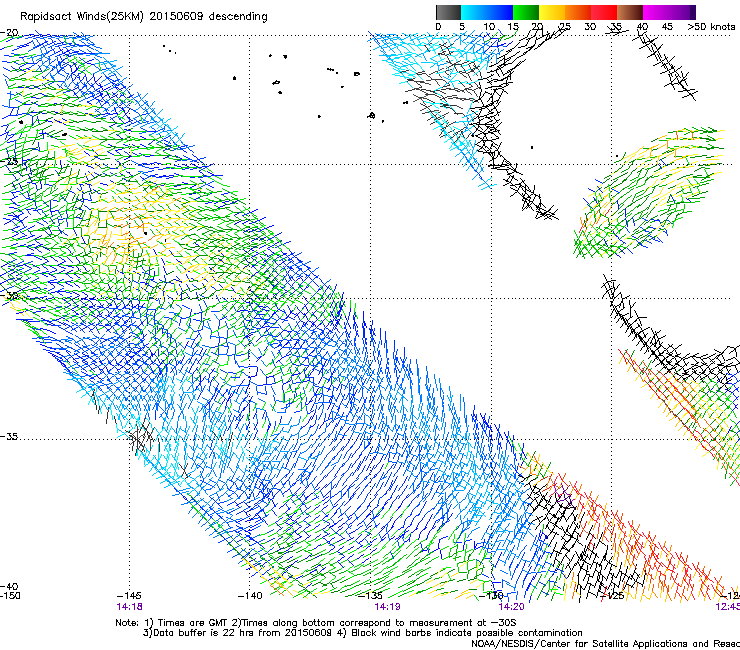Pick the brown 35–40 knots legend swatch

tap(630, 12)
